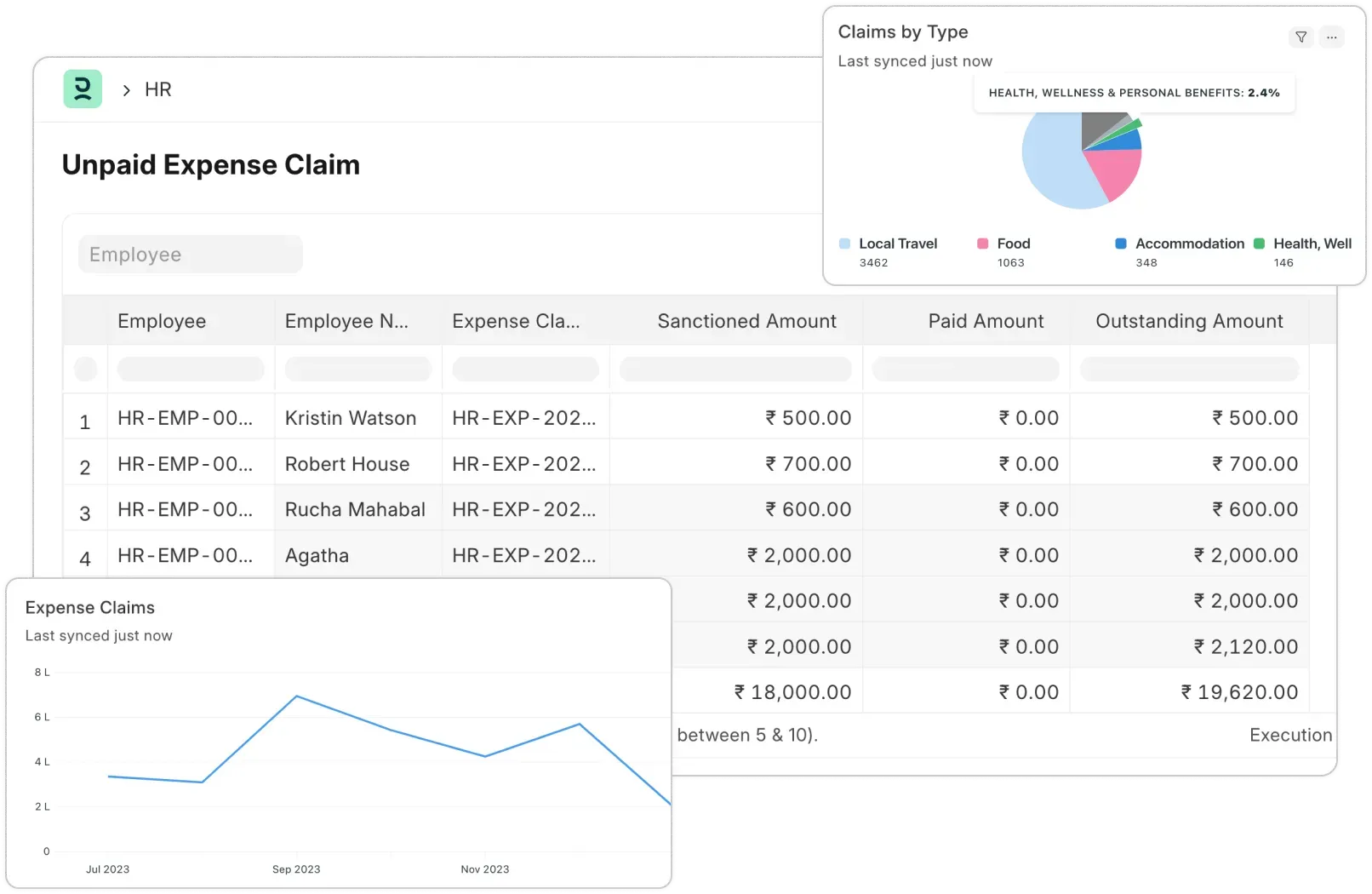Click the Local Travel legend icon

843,244
